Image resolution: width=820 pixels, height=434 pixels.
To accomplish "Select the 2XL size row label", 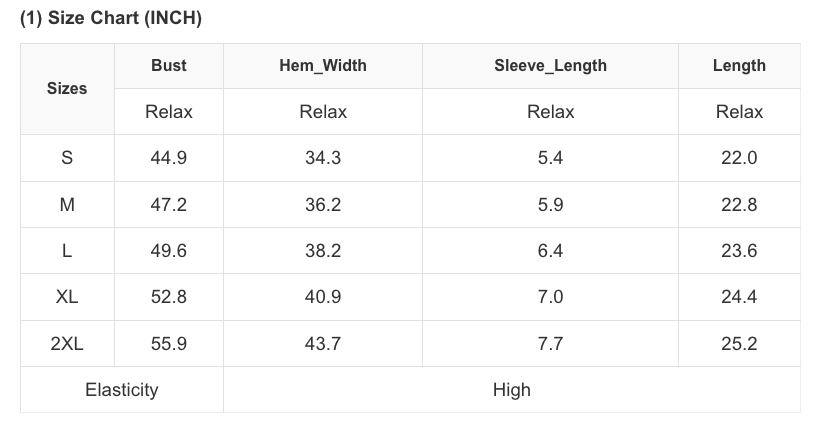I will point(67,344).
